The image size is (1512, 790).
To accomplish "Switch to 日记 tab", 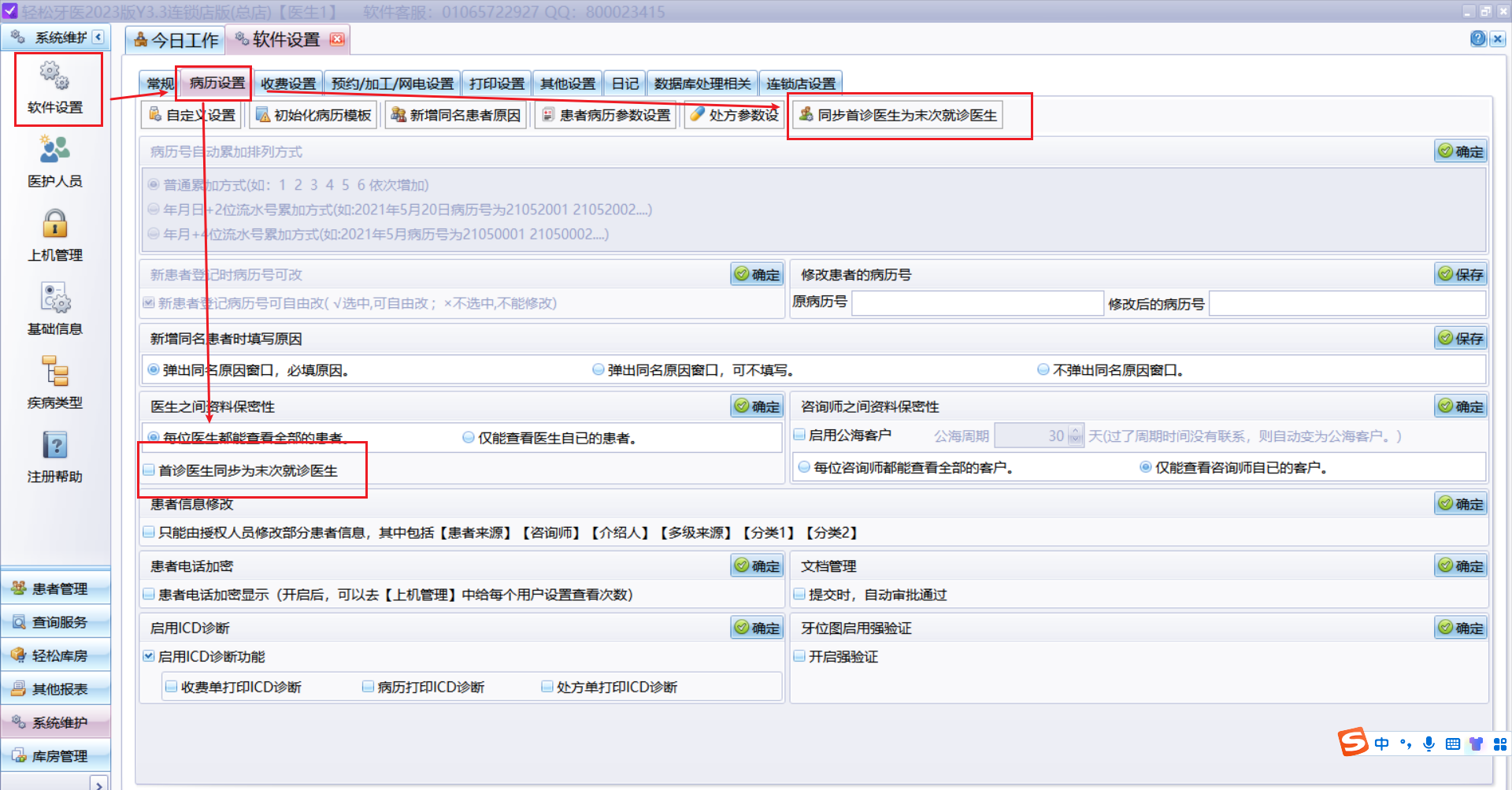I will 625,83.
